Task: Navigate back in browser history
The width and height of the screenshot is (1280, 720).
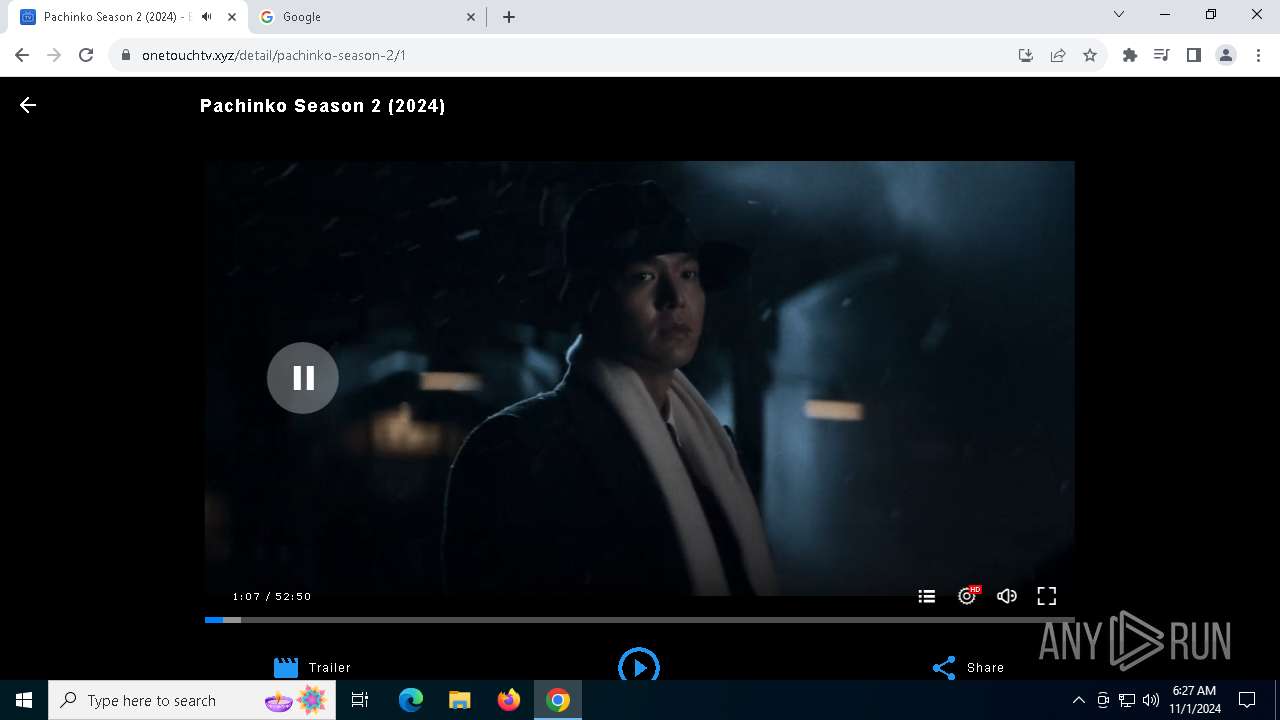Action: click(22, 55)
